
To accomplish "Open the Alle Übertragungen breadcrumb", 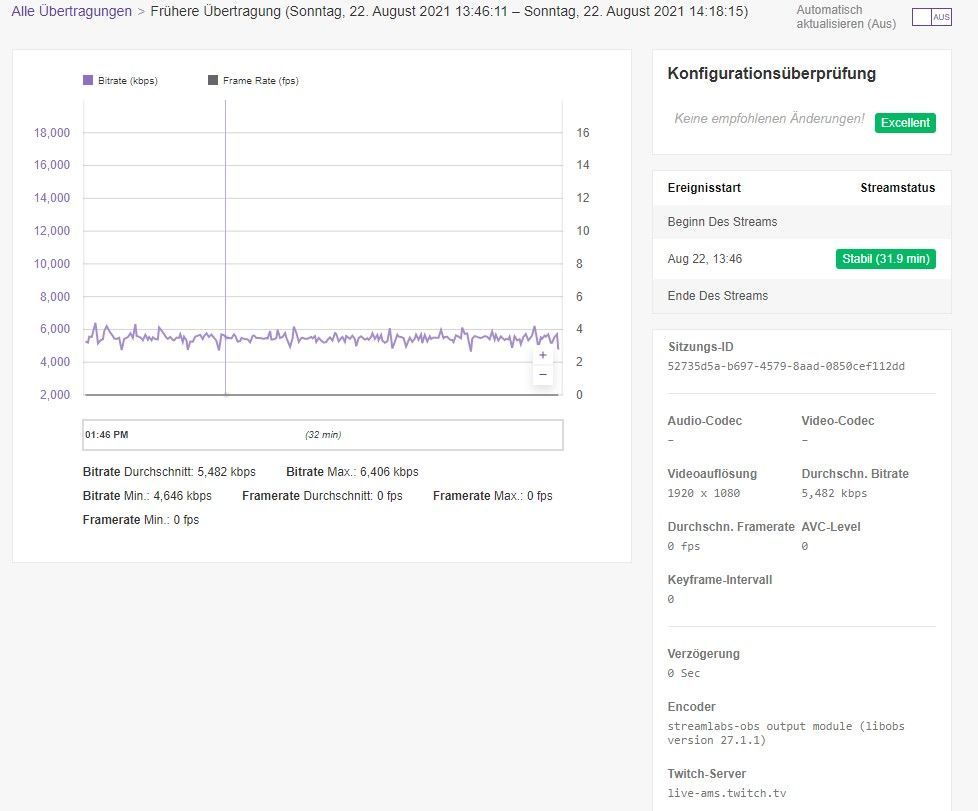I will (69, 12).
